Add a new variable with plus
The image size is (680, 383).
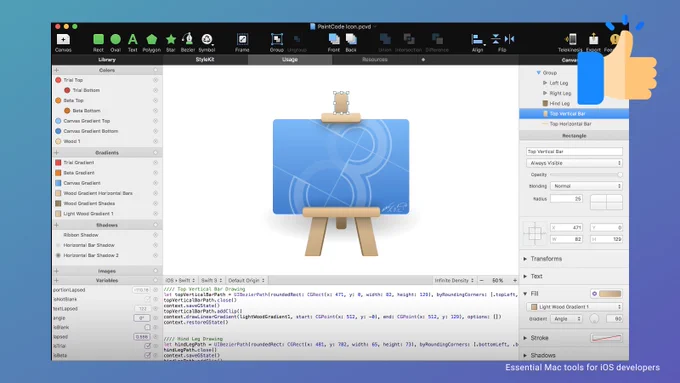coord(56,281)
